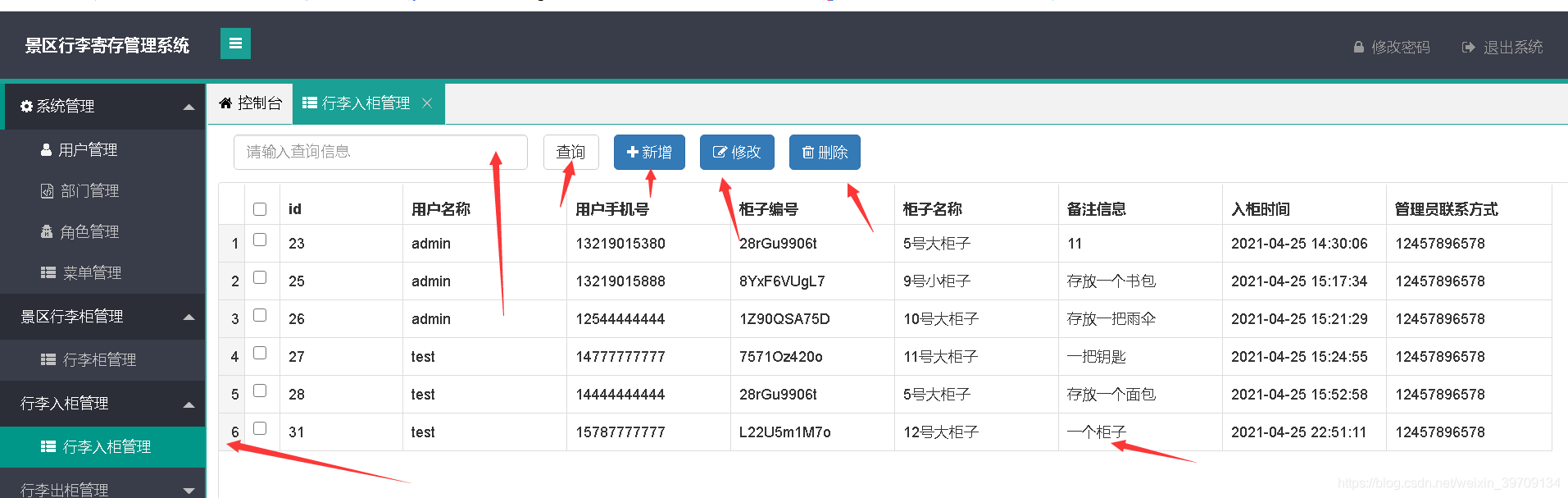Click the 景区行李寄存管理系统 title
1568x498 pixels.
click(107, 45)
